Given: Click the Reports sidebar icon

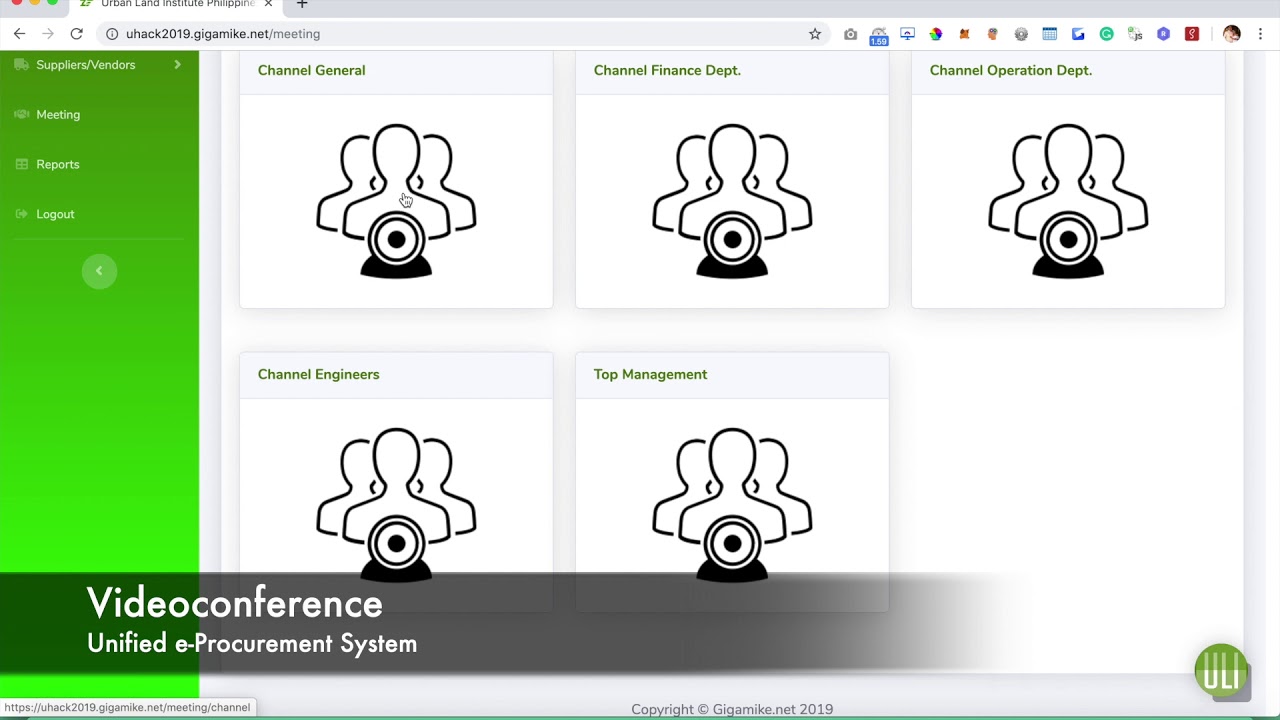Looking at the screenshot, I should click(21, 164).
